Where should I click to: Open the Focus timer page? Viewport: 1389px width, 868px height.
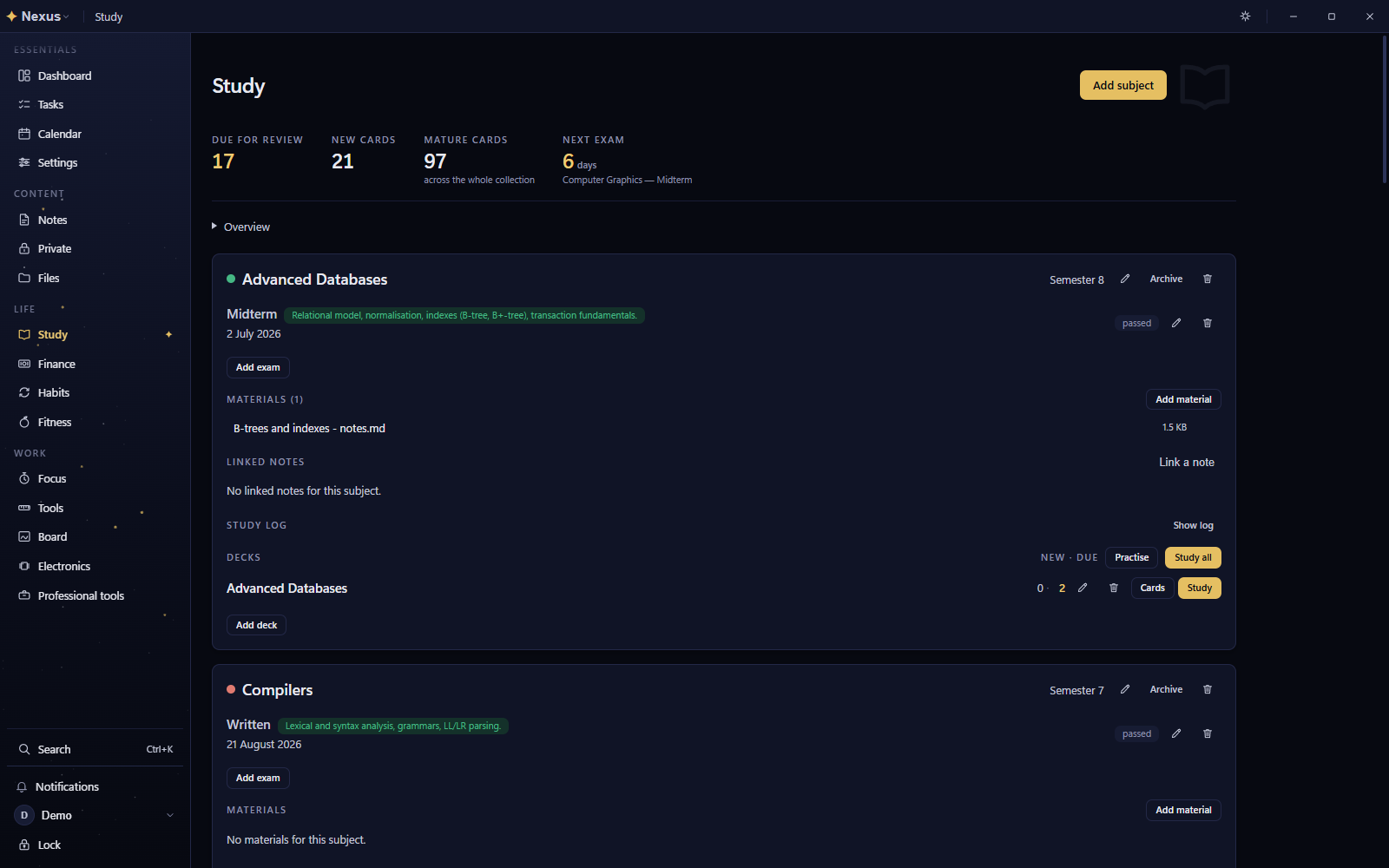[95, 479]
